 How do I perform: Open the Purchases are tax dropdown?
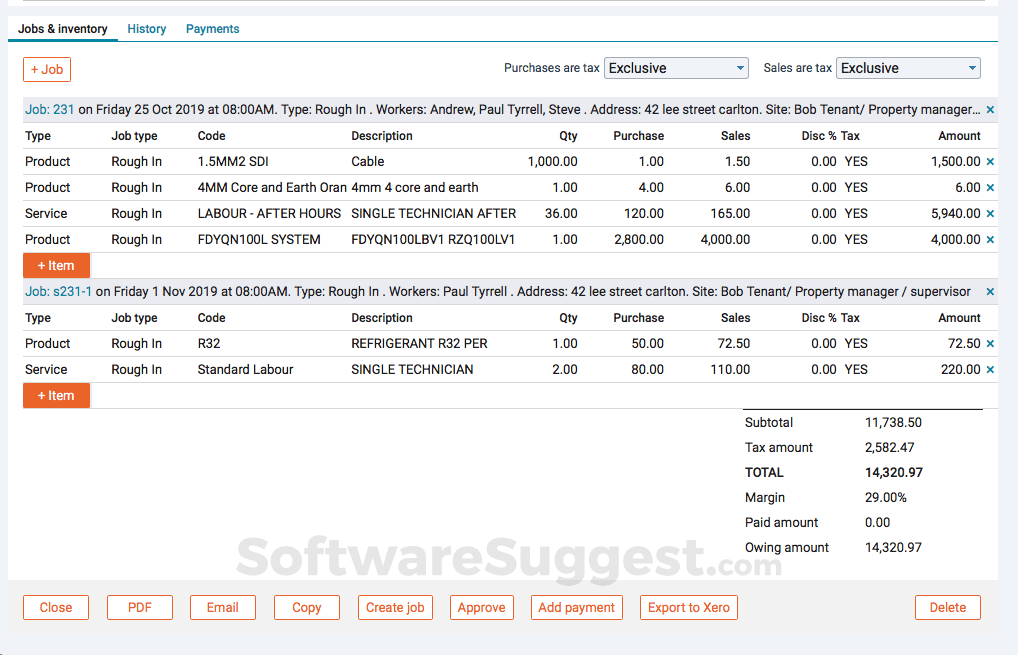click(676, 68)
